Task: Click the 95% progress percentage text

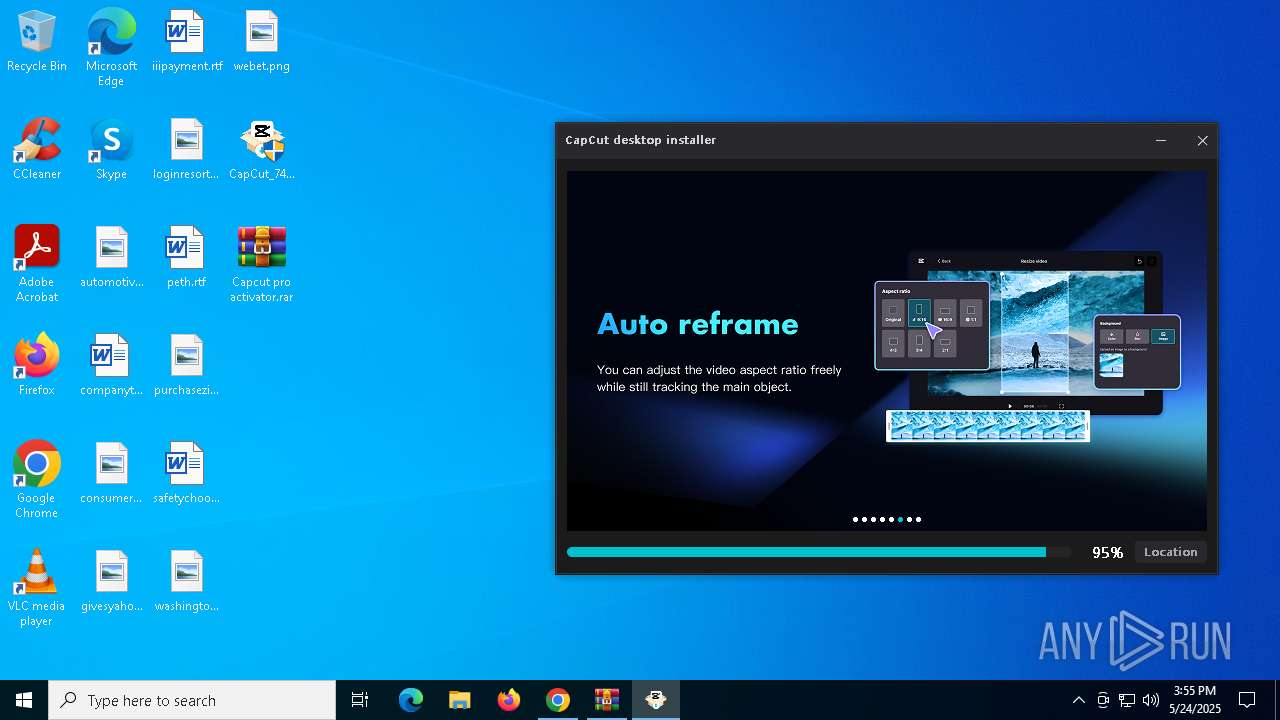Action: pyautogui.click(x=1108, y=552)
